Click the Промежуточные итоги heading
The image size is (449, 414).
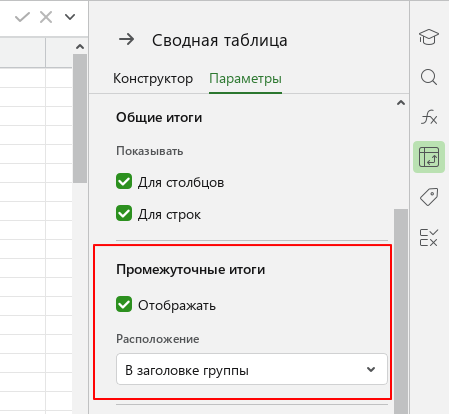pos(191,270)
